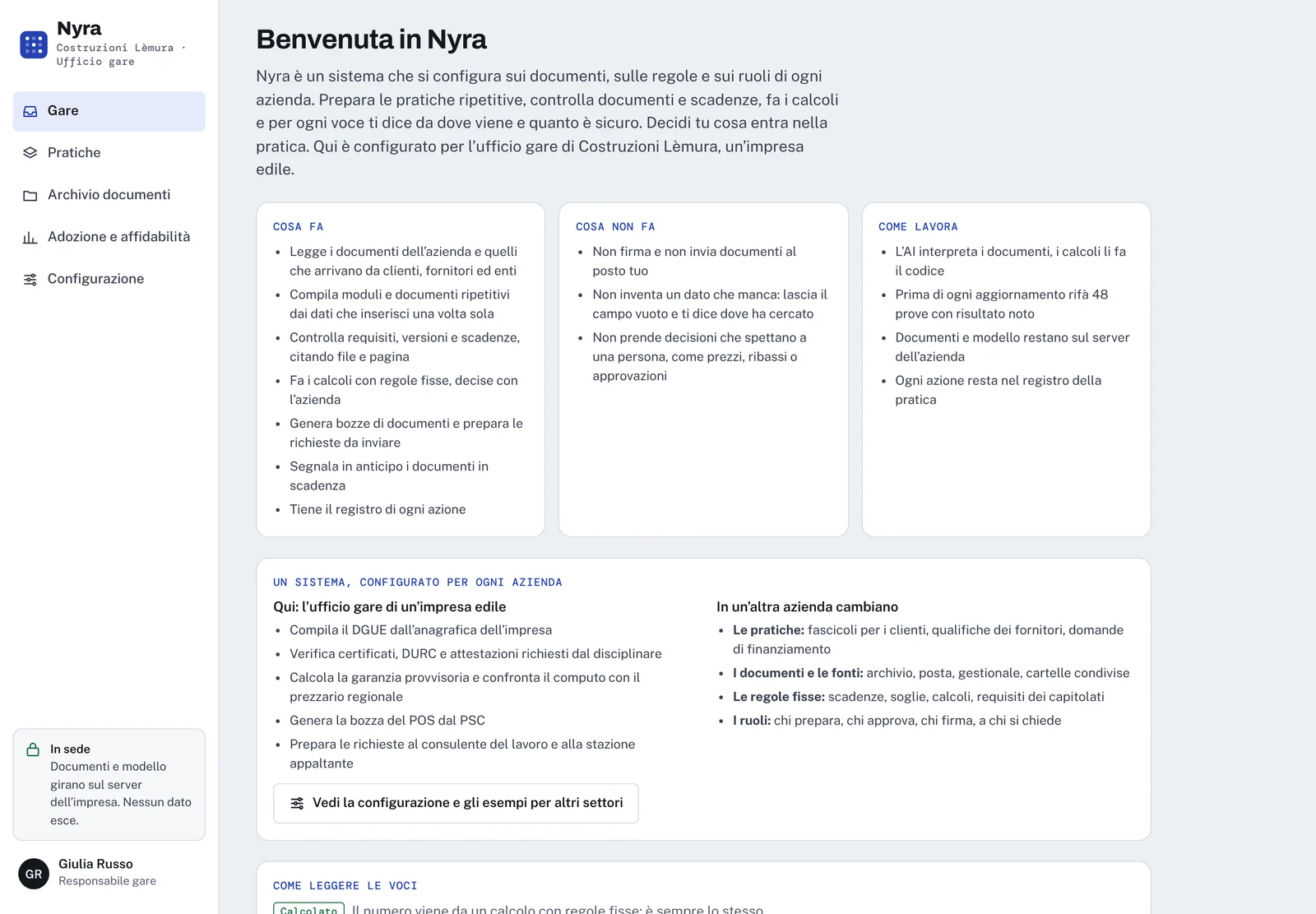Screen dimensions: 1316x914
Task: Click the Pratiche layers icon
Action: point(30,153)
